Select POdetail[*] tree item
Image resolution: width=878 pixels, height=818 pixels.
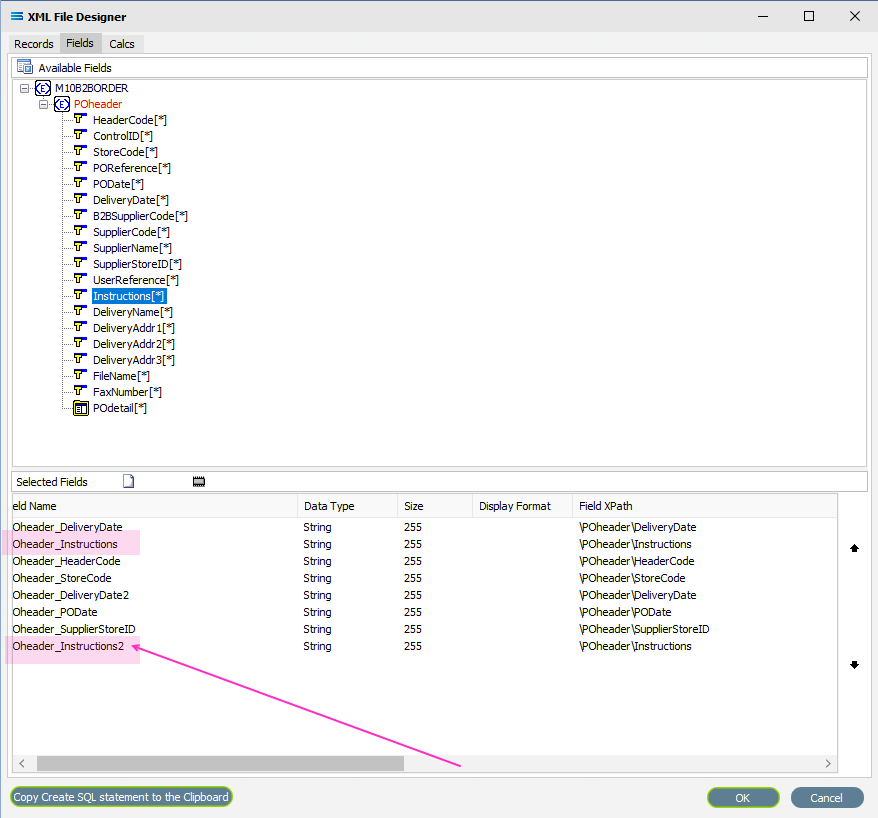pyautogui.click(x=120, y=408)
